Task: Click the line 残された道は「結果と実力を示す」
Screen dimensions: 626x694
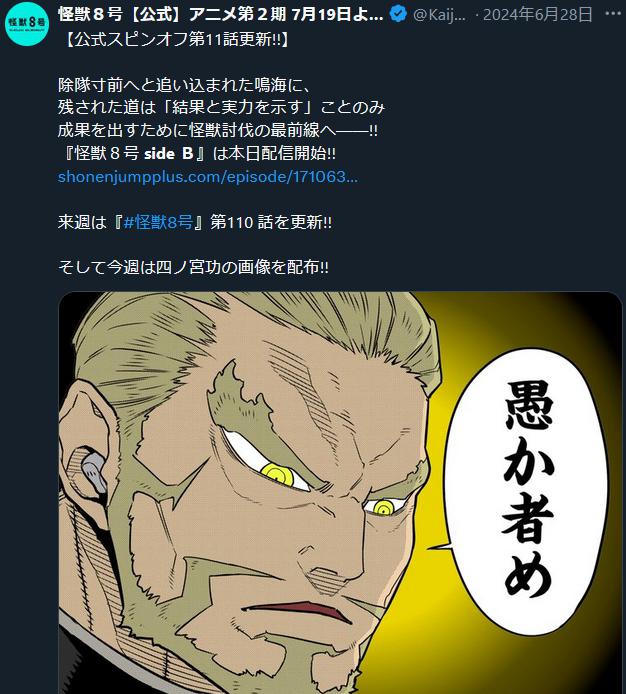Action: pyautogui.click(x=188, y=107)
